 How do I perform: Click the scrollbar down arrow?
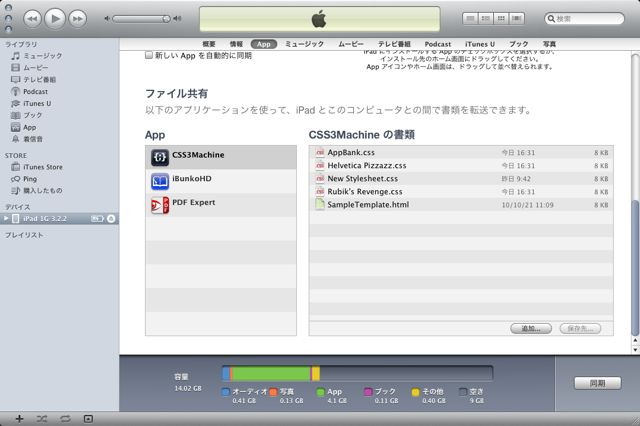tap(635, 350)
